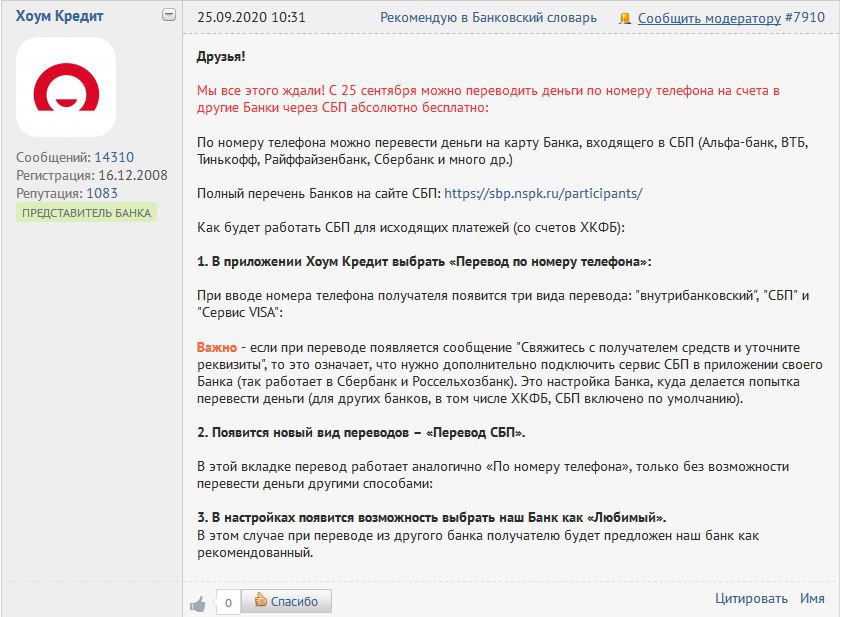Click heading 3. В настройках появится возможность
This screenshot has height=617, width=842.
431,518
